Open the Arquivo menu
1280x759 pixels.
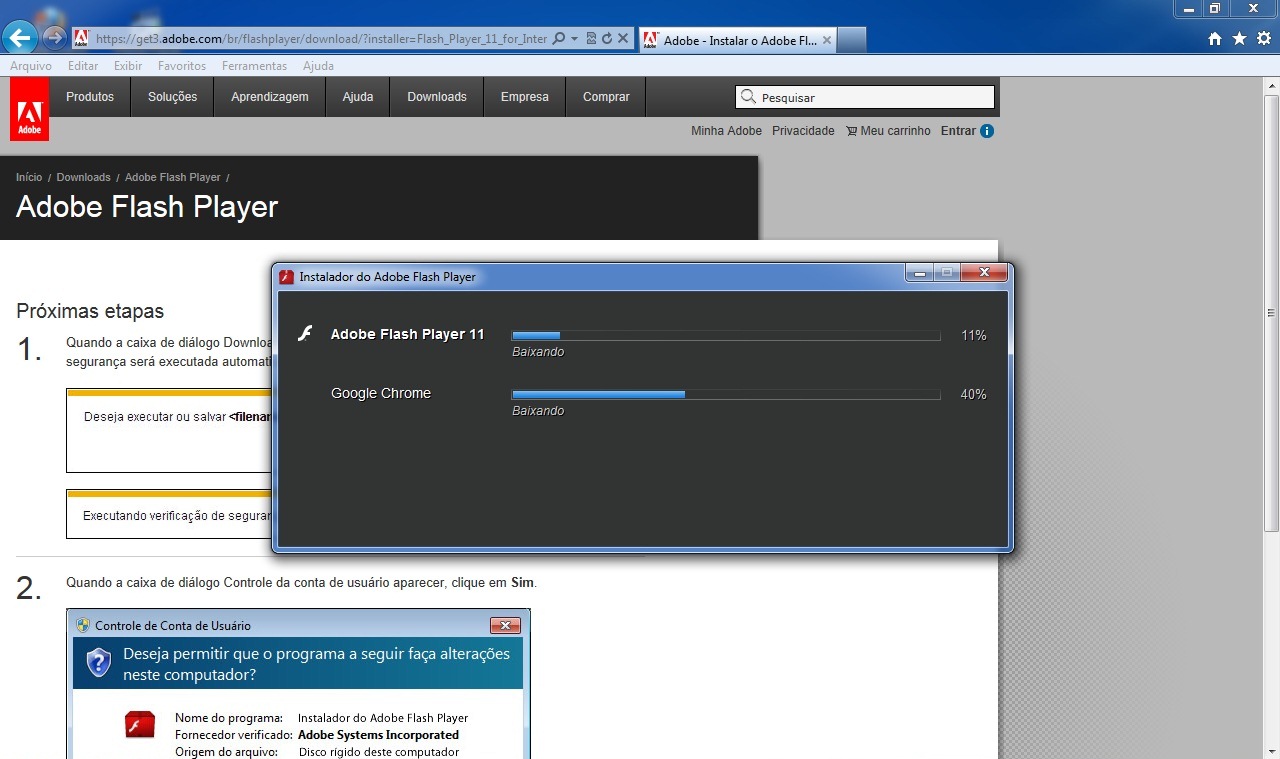[x=31, y=66]
